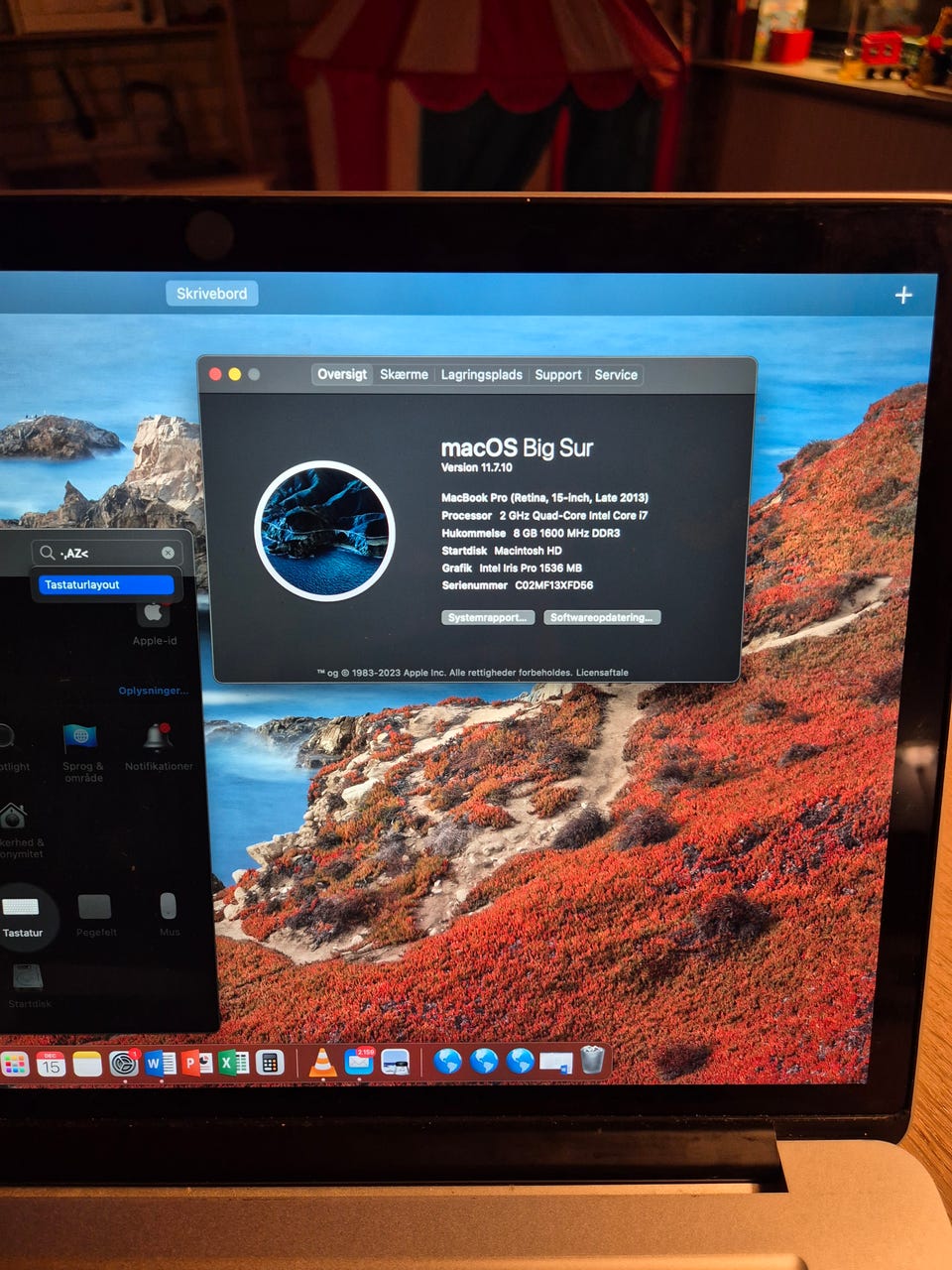The image size is (952, 1270).
Task: Open Sikkerhed & anonymitet pane
Action: point(18,829)
